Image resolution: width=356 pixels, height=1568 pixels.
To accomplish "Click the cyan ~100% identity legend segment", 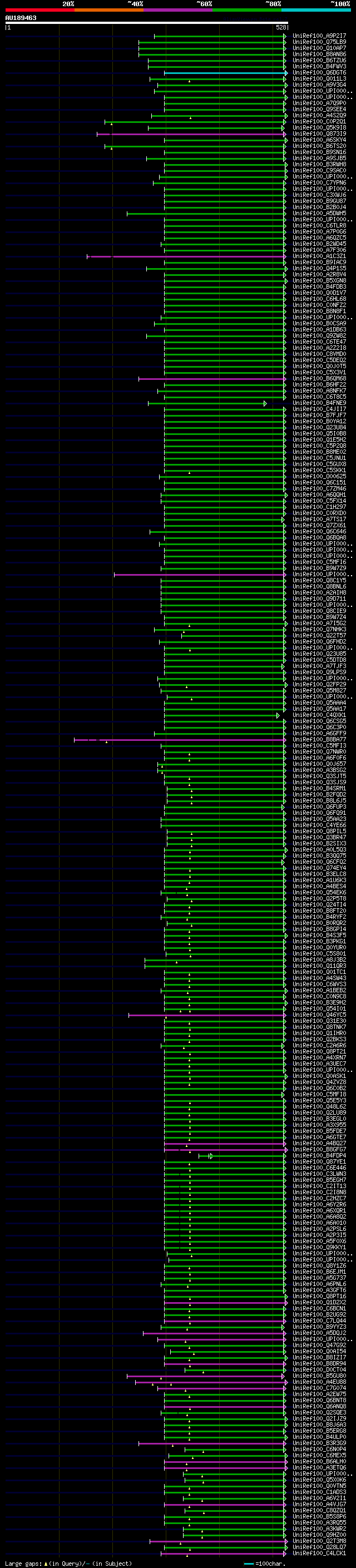I will coord(316,10).
